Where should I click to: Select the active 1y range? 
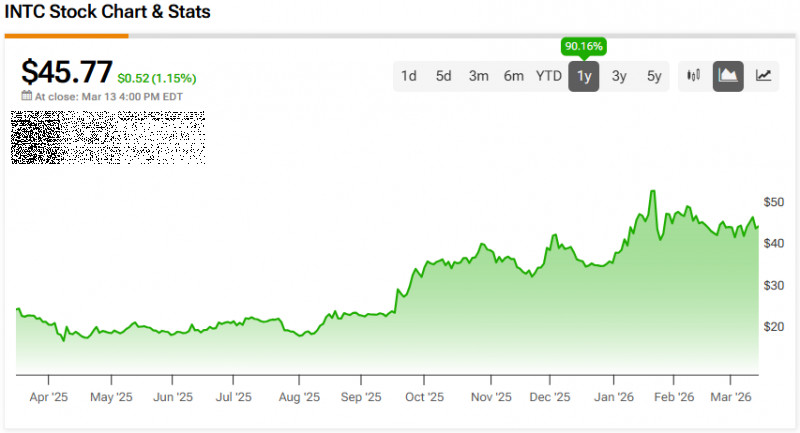pos(584,76)
